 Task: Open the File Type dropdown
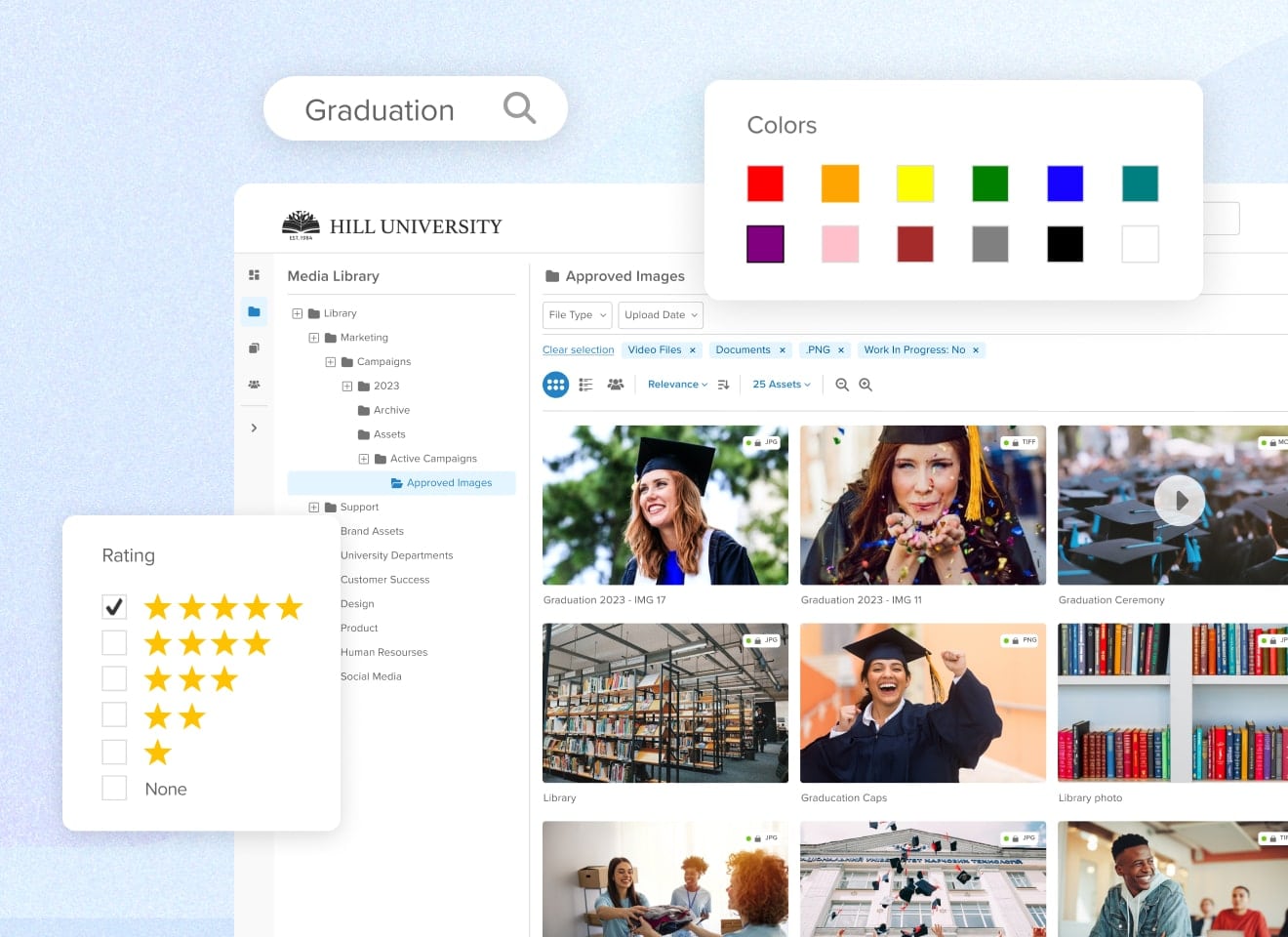(577, 315)
